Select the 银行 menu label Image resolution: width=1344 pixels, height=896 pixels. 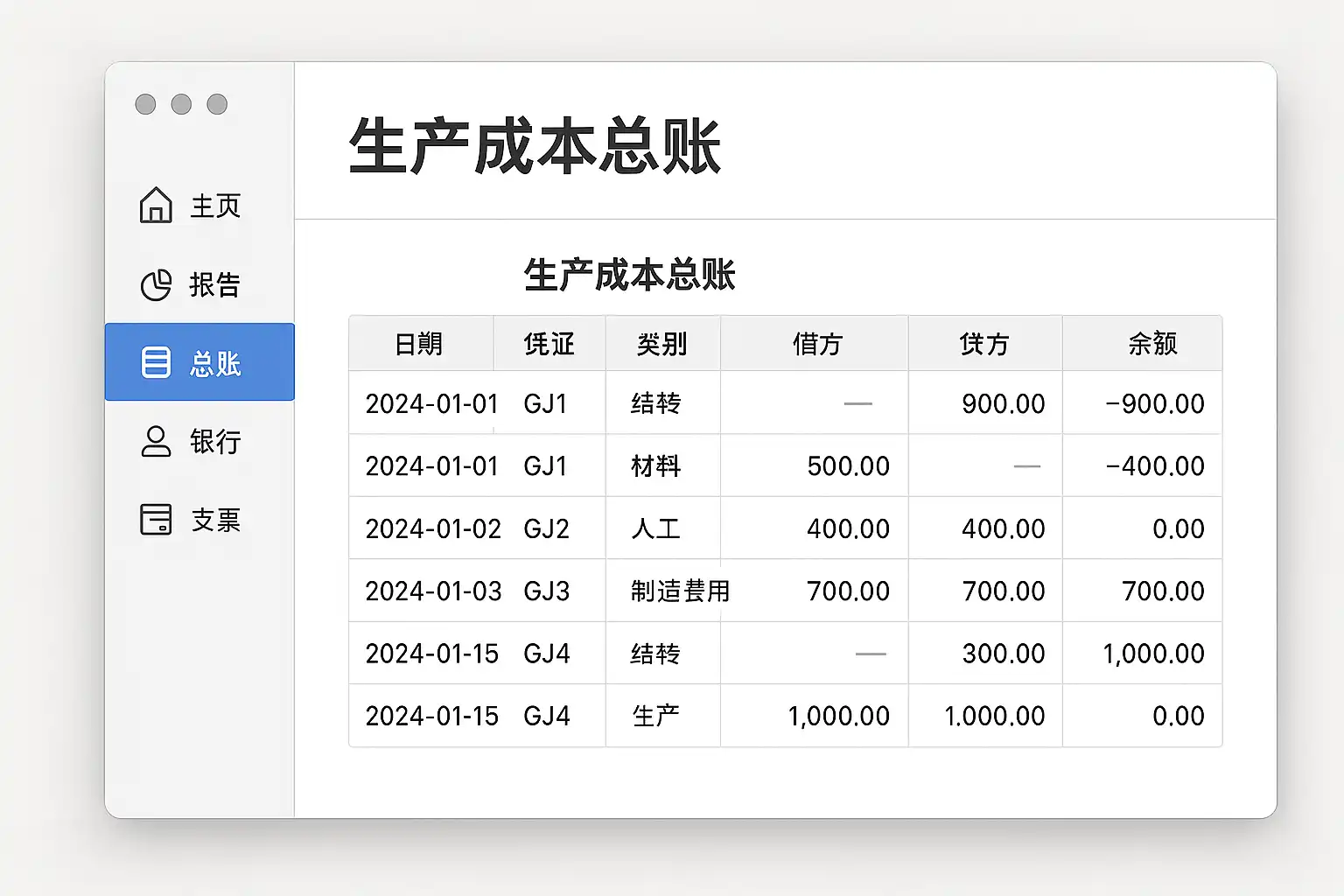[215, 442]
